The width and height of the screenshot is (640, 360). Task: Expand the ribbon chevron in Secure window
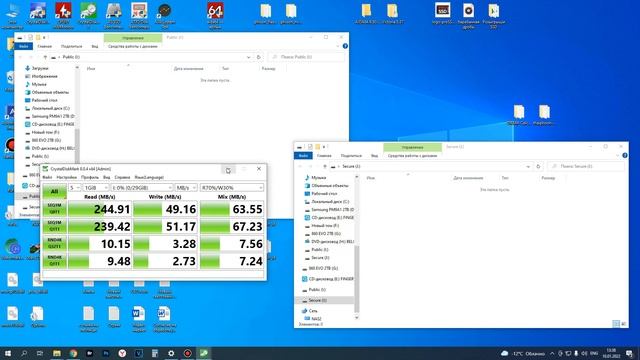pyautogui.click(x=618, y=156)
